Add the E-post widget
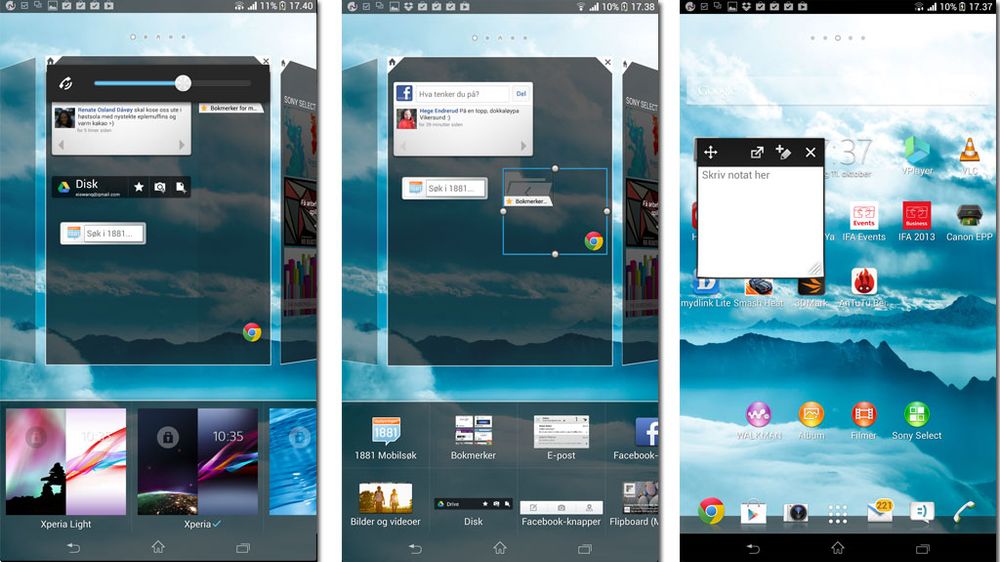This screenshot has width=1000, height=562. (x=561, y=438)
